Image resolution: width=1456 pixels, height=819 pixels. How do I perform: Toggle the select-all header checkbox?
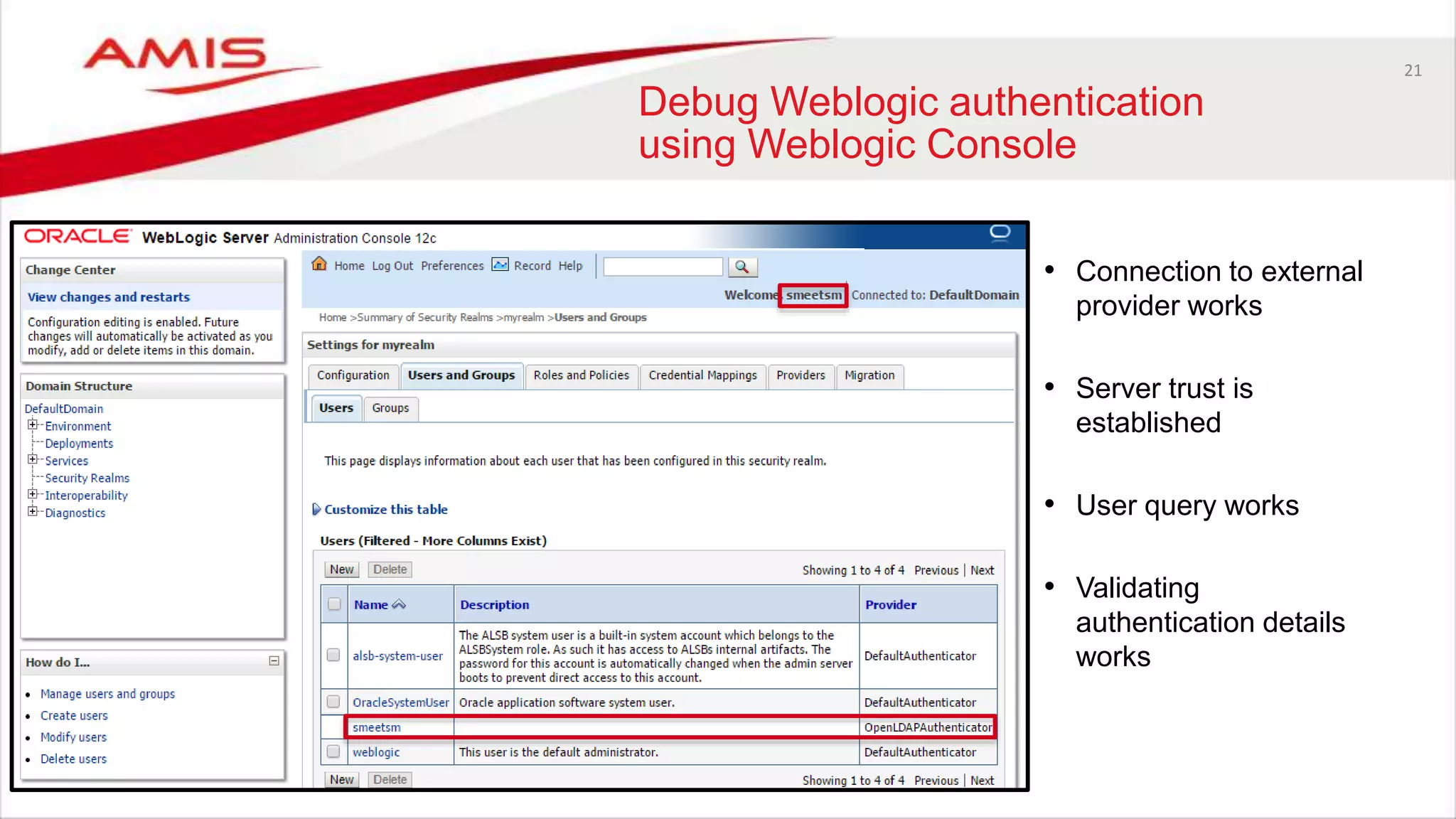tap(334, 604)
